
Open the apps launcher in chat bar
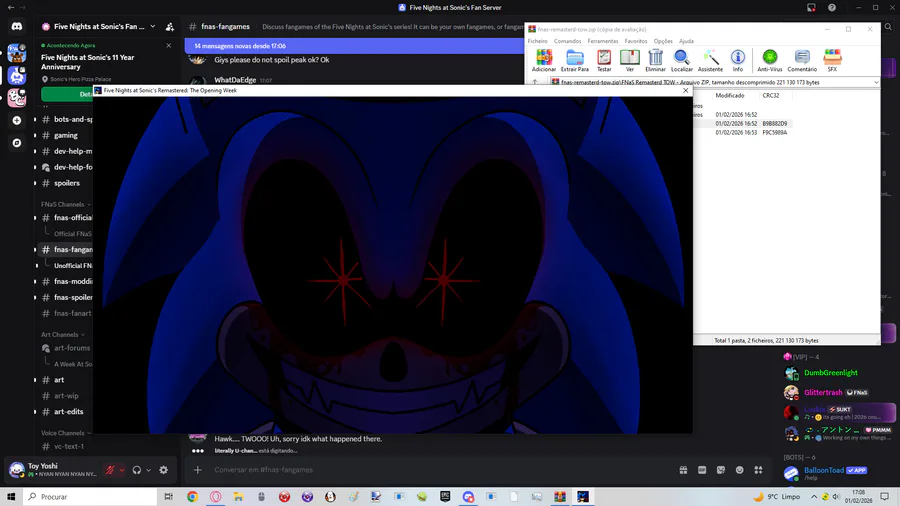758,470
